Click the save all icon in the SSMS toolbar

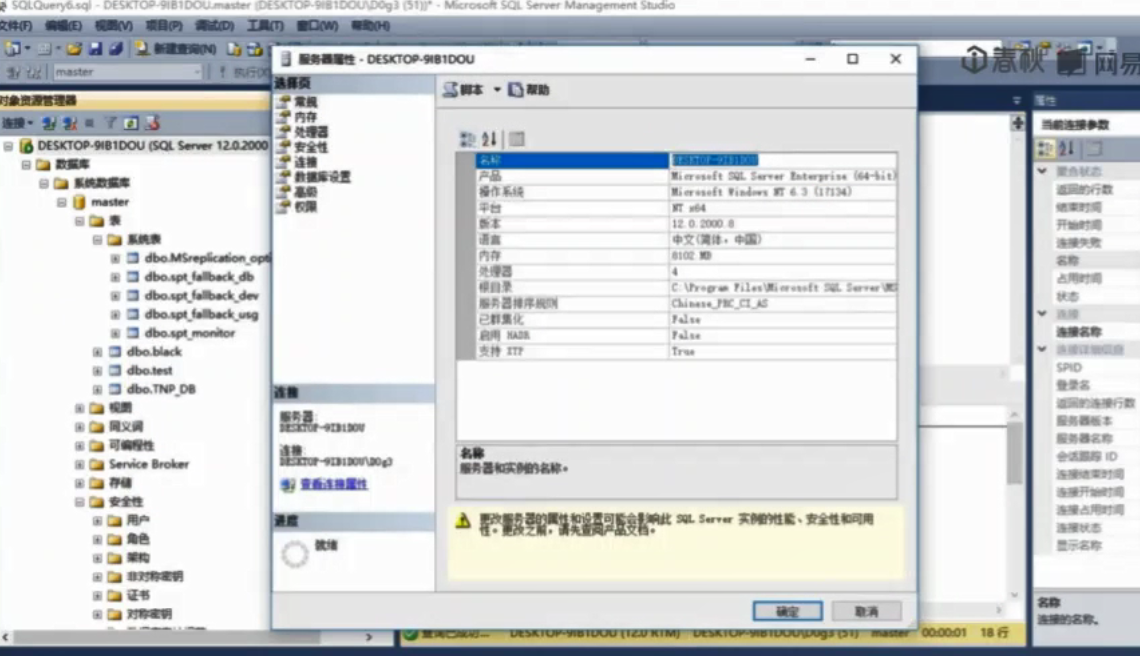click(116, 49)
